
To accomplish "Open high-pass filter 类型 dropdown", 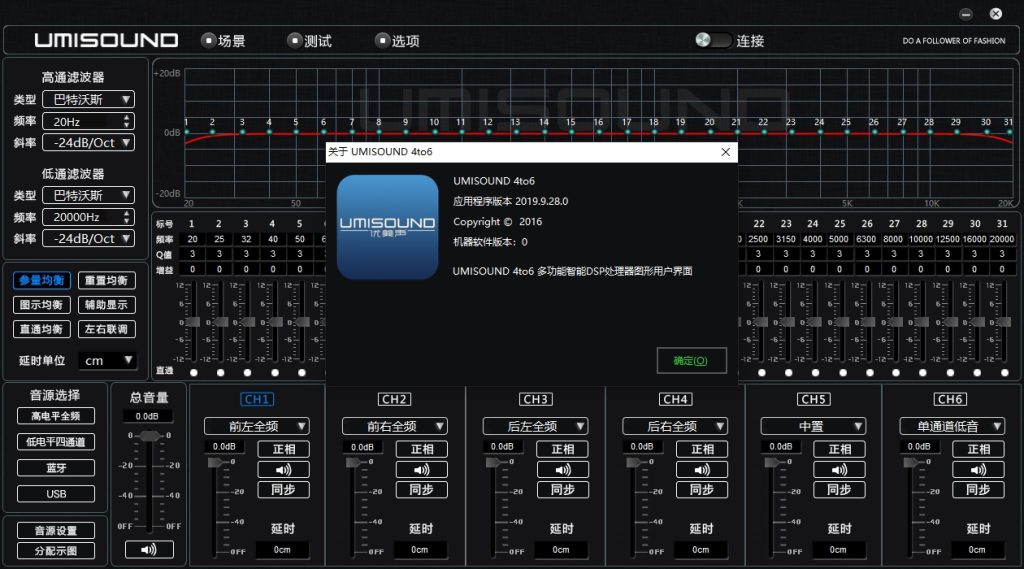I will point(89,99).
